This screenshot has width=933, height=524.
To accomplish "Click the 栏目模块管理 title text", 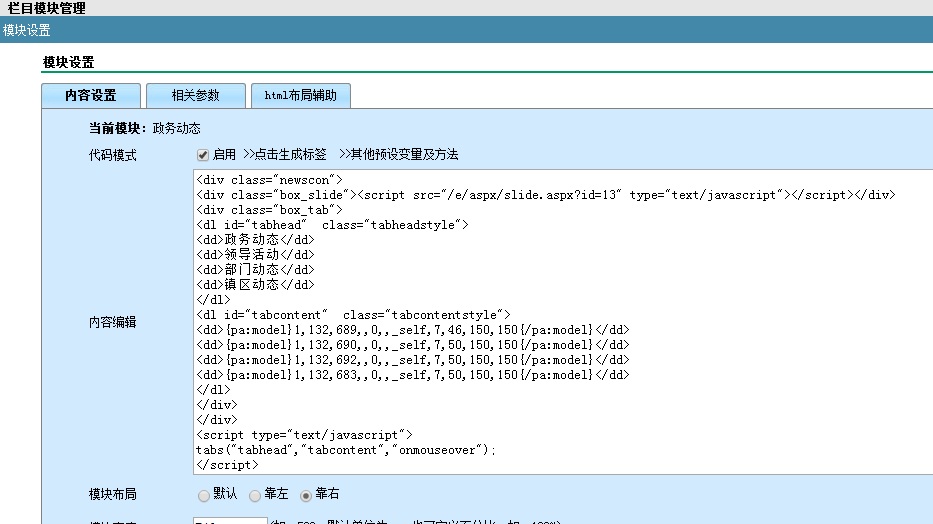I will (46, 8).
